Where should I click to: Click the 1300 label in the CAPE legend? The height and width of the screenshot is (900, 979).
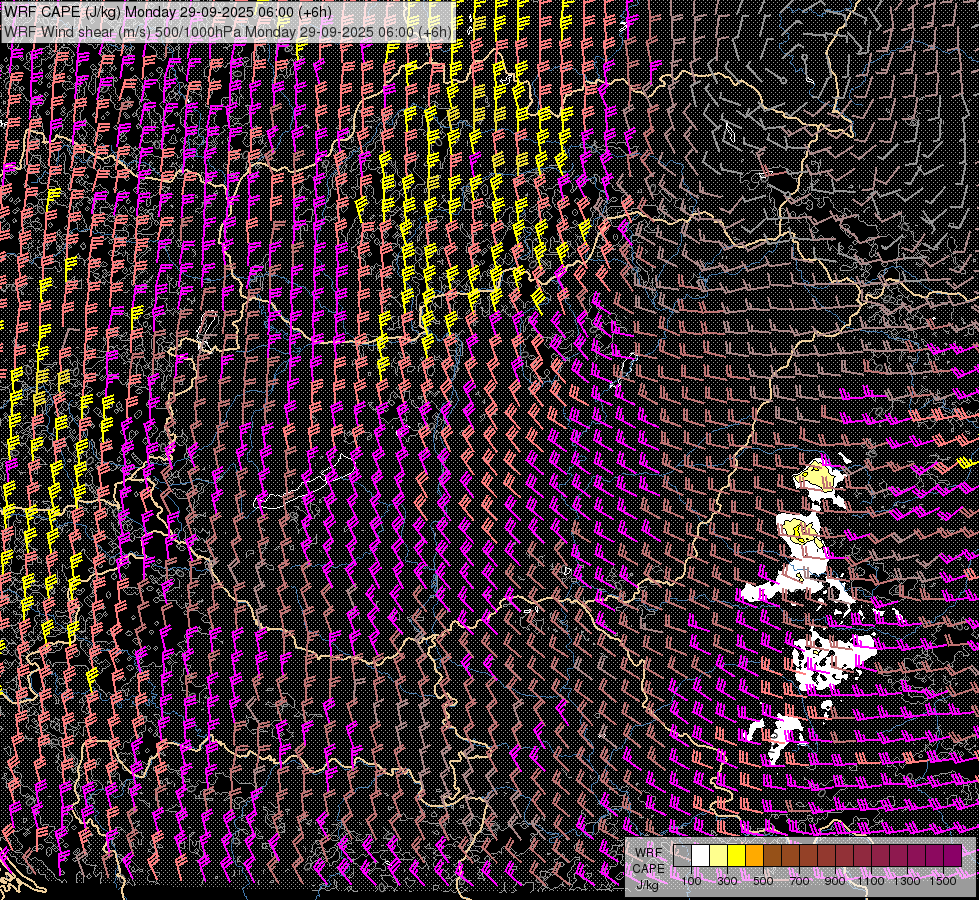[907, 881]
